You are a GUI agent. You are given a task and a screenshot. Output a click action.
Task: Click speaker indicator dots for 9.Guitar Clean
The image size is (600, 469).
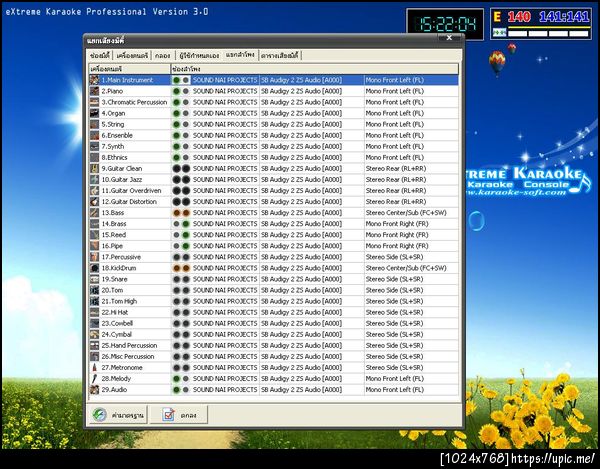click(x=181, y=168)
